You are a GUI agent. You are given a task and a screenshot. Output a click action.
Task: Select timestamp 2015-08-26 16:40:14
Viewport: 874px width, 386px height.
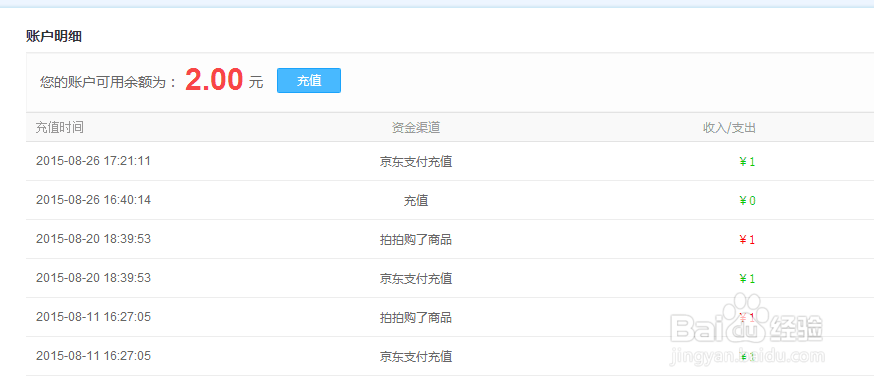click(x=93, y=200)
